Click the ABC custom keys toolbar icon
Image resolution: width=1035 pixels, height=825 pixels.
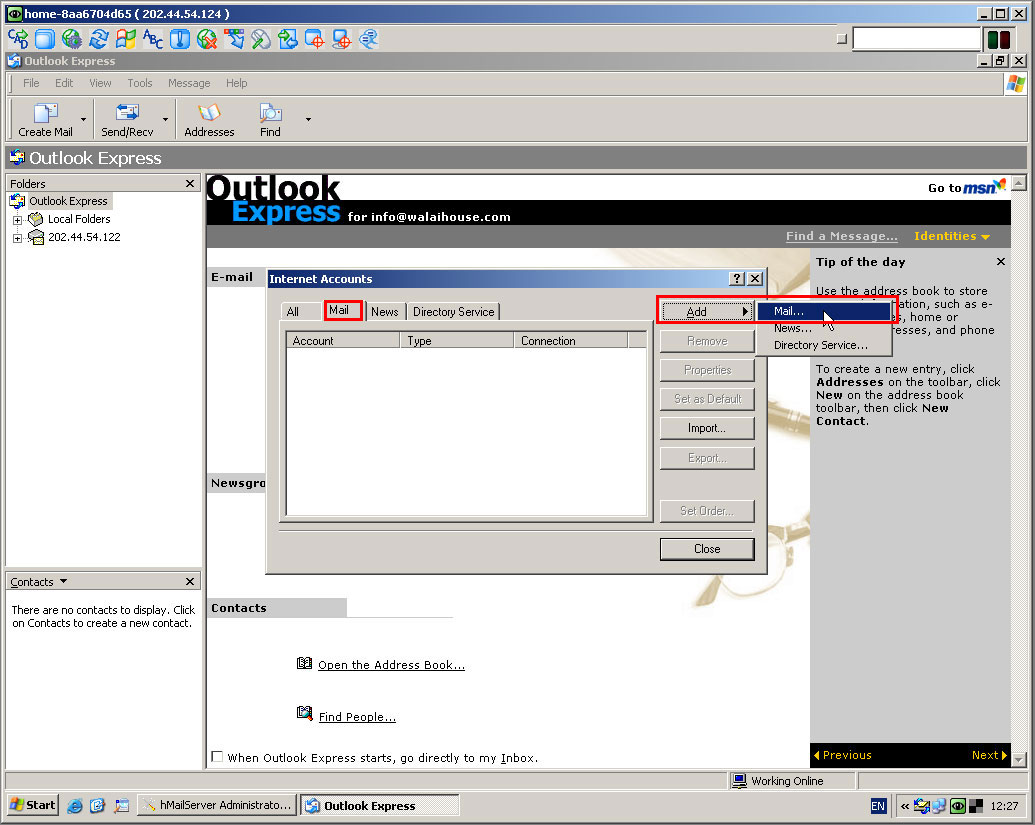152,39
